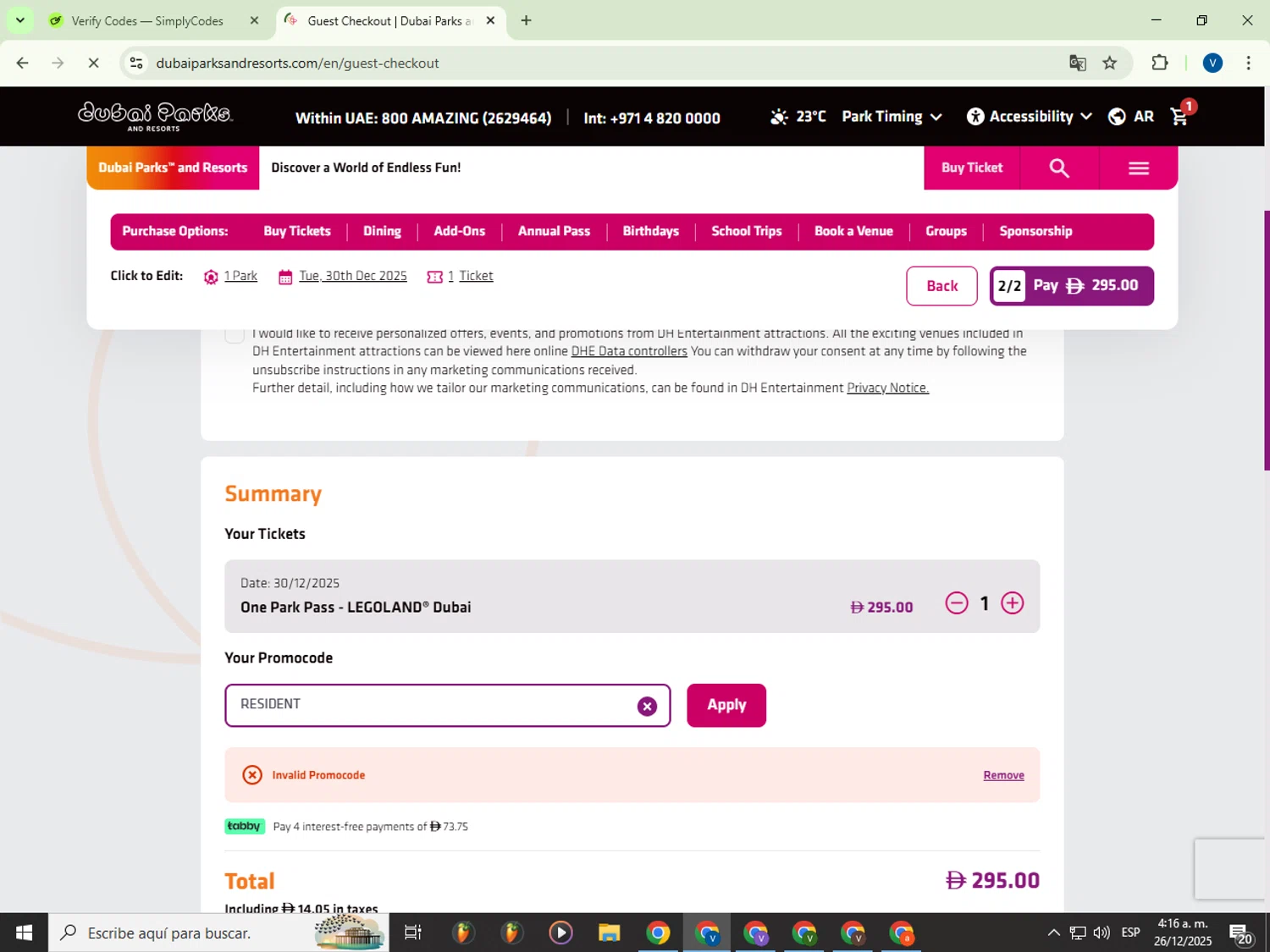Image resolution: width=1270 pixels, height=952 pixels.
Task: Show hidden system tray icons
Action: (x=1053, y=933)
